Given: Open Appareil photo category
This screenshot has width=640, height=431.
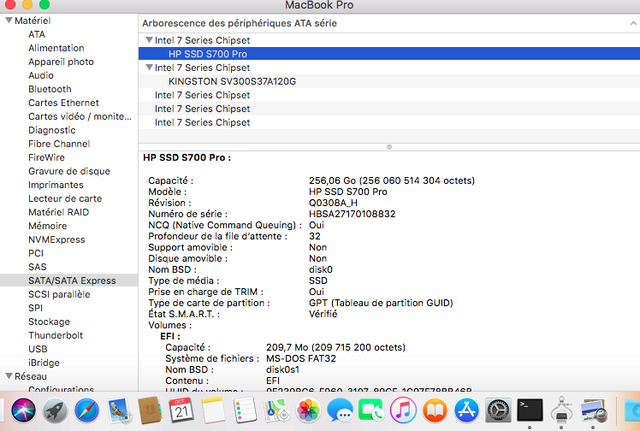Looking at the screenshot, I should point(61,62).
